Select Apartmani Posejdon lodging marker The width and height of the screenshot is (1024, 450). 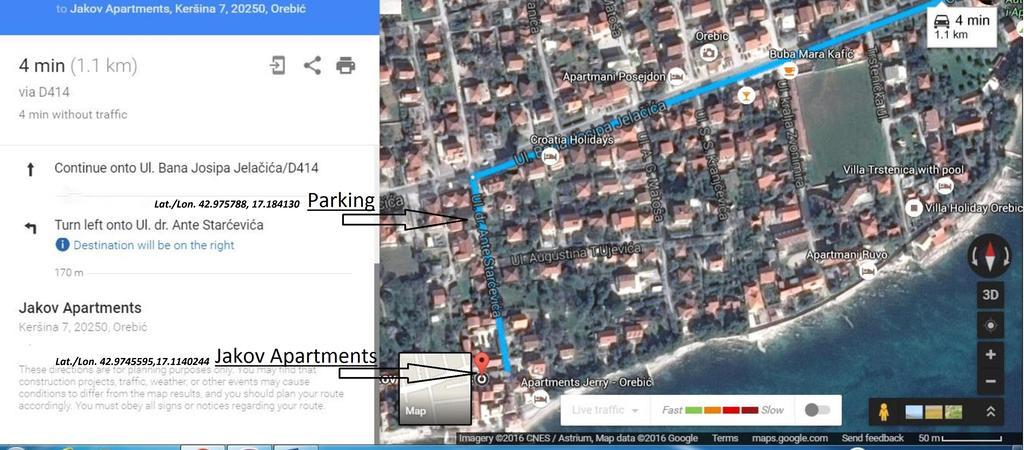pos(677,77)
